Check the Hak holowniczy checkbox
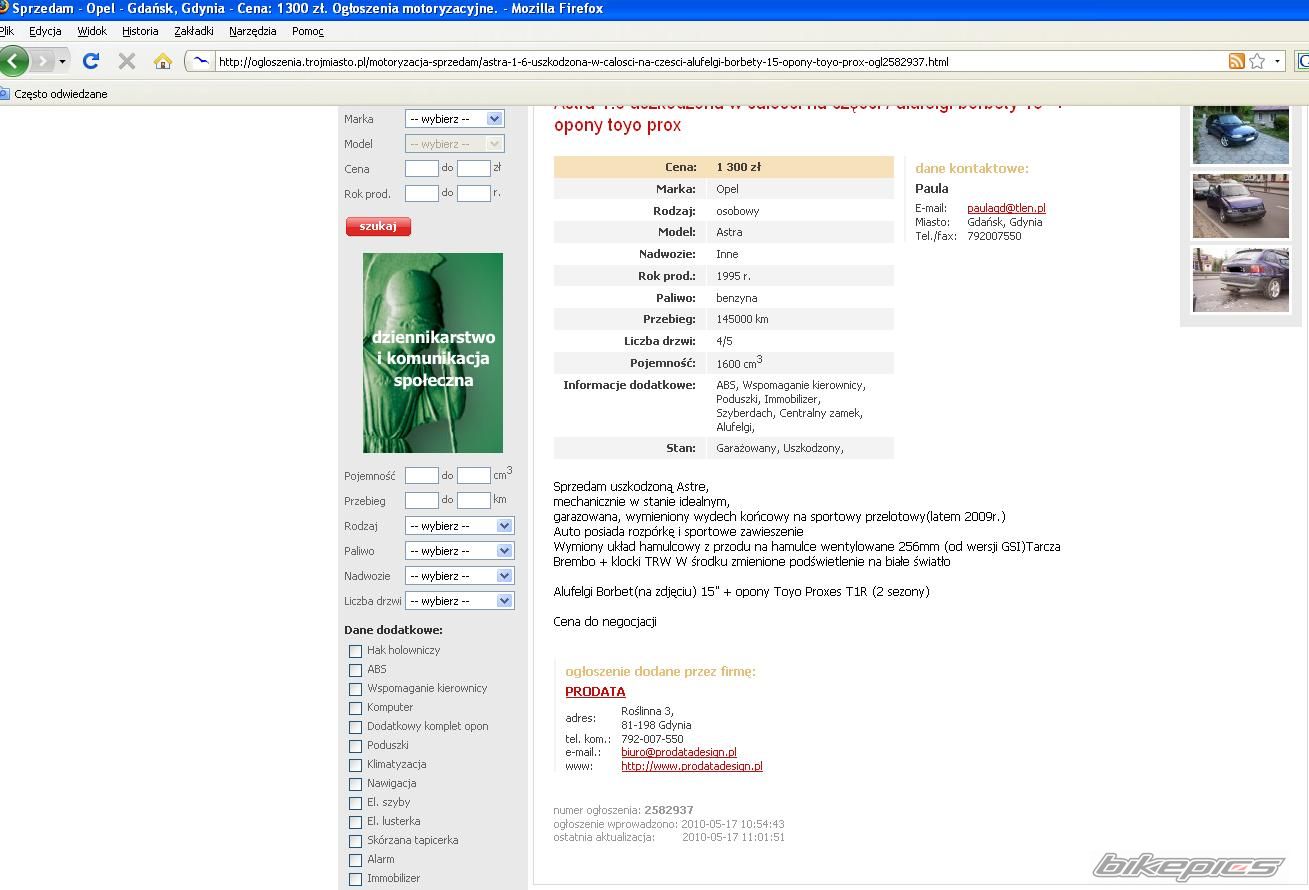 click(x=355, y=651)
